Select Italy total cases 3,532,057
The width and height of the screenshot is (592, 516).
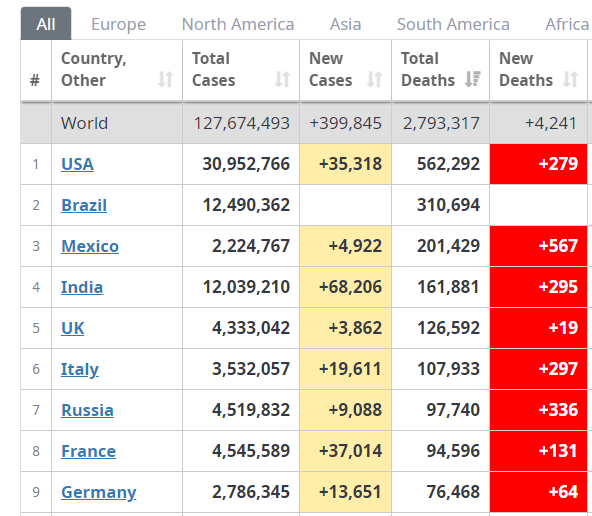[251, 369]
